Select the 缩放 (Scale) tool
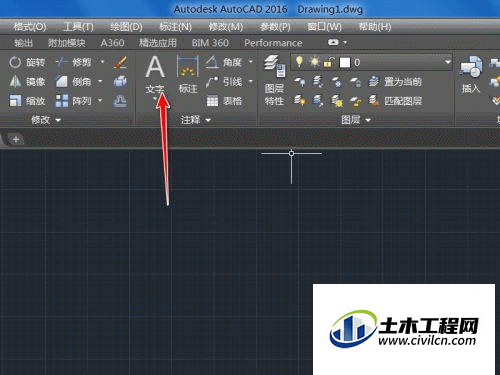Screen dimensions: 500x375 [27, 101]
